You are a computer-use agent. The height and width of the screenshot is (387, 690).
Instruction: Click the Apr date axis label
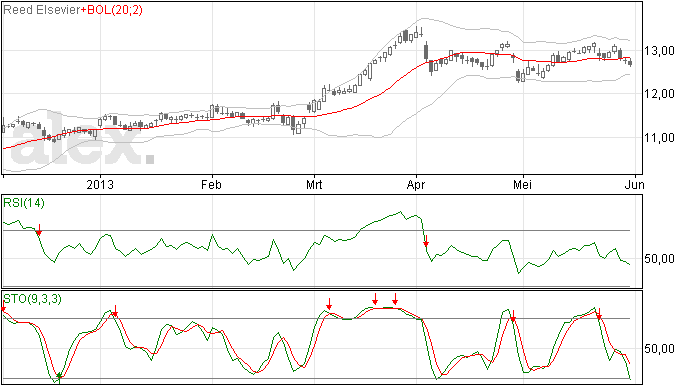(x=416, y=184)
